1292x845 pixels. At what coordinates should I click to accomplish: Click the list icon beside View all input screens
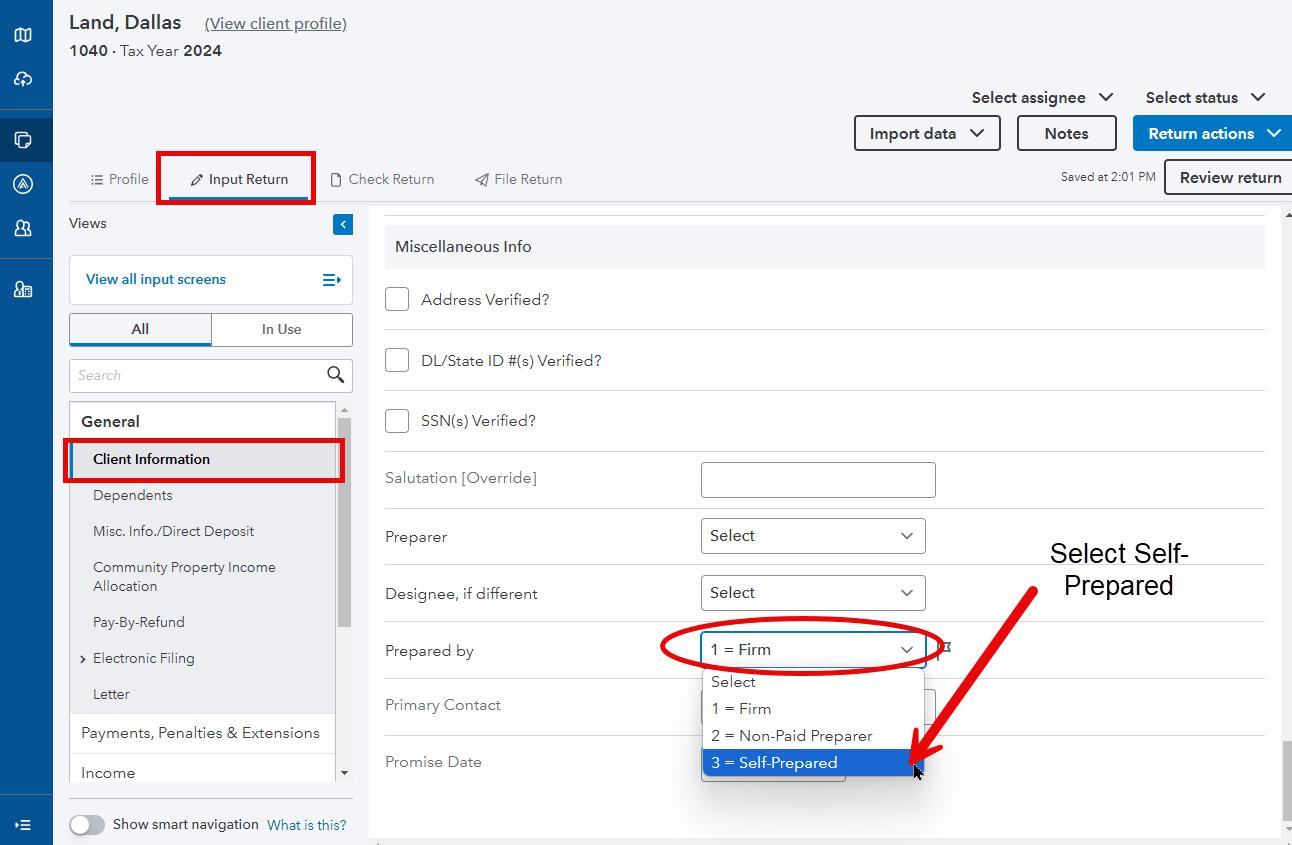tap(332, 280)
